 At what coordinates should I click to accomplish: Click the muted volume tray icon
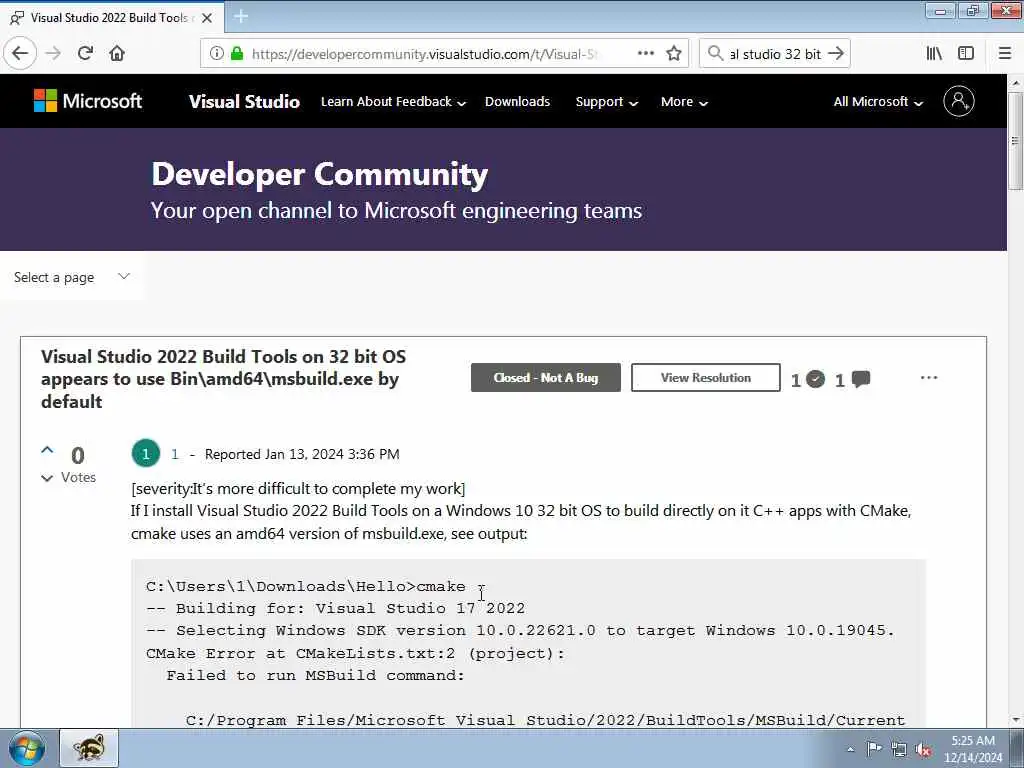point(923,749)
